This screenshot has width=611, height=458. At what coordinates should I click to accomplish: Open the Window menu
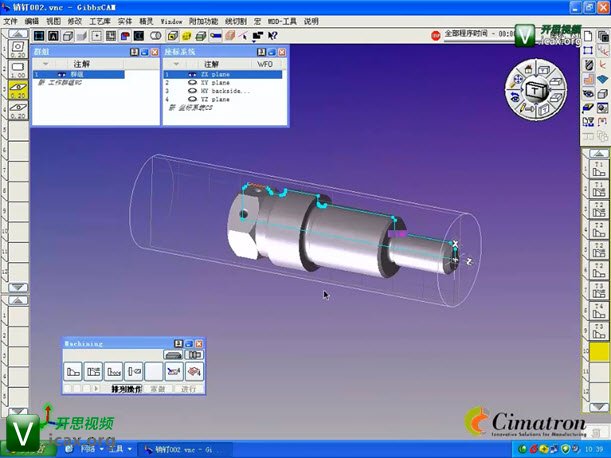[171, 21]
